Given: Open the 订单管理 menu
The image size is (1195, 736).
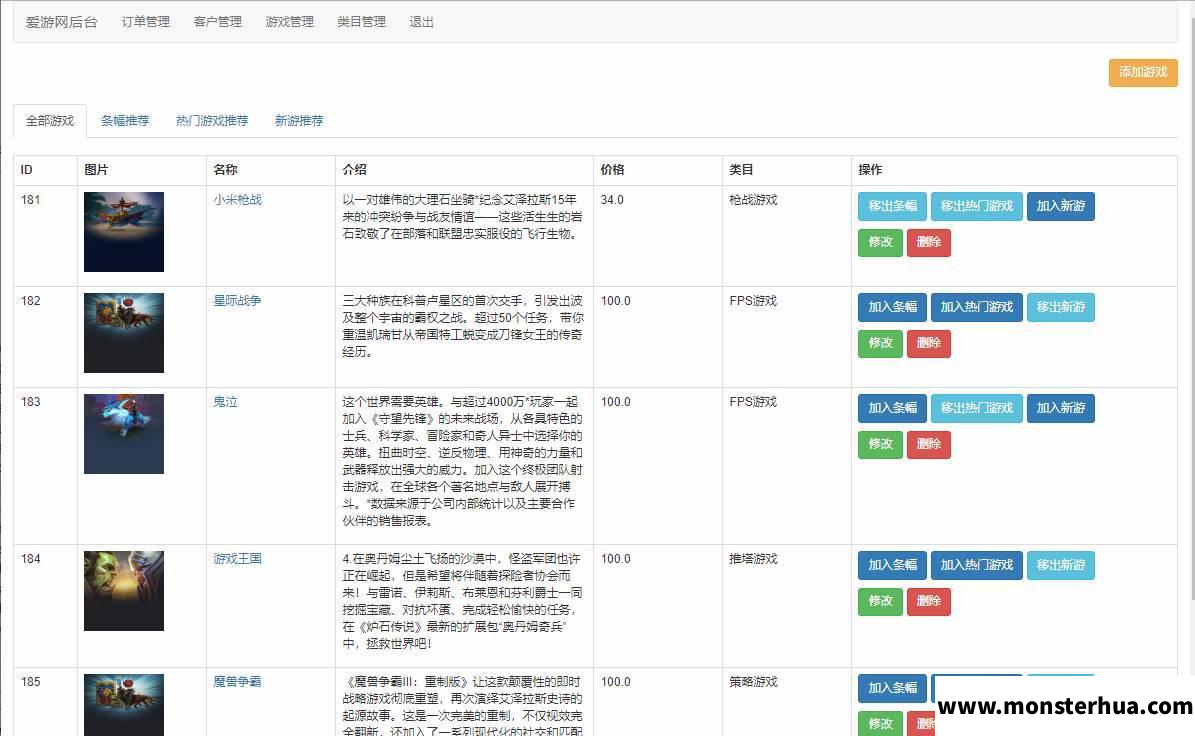Looking at the screenshot, I should tap(146, 22).
